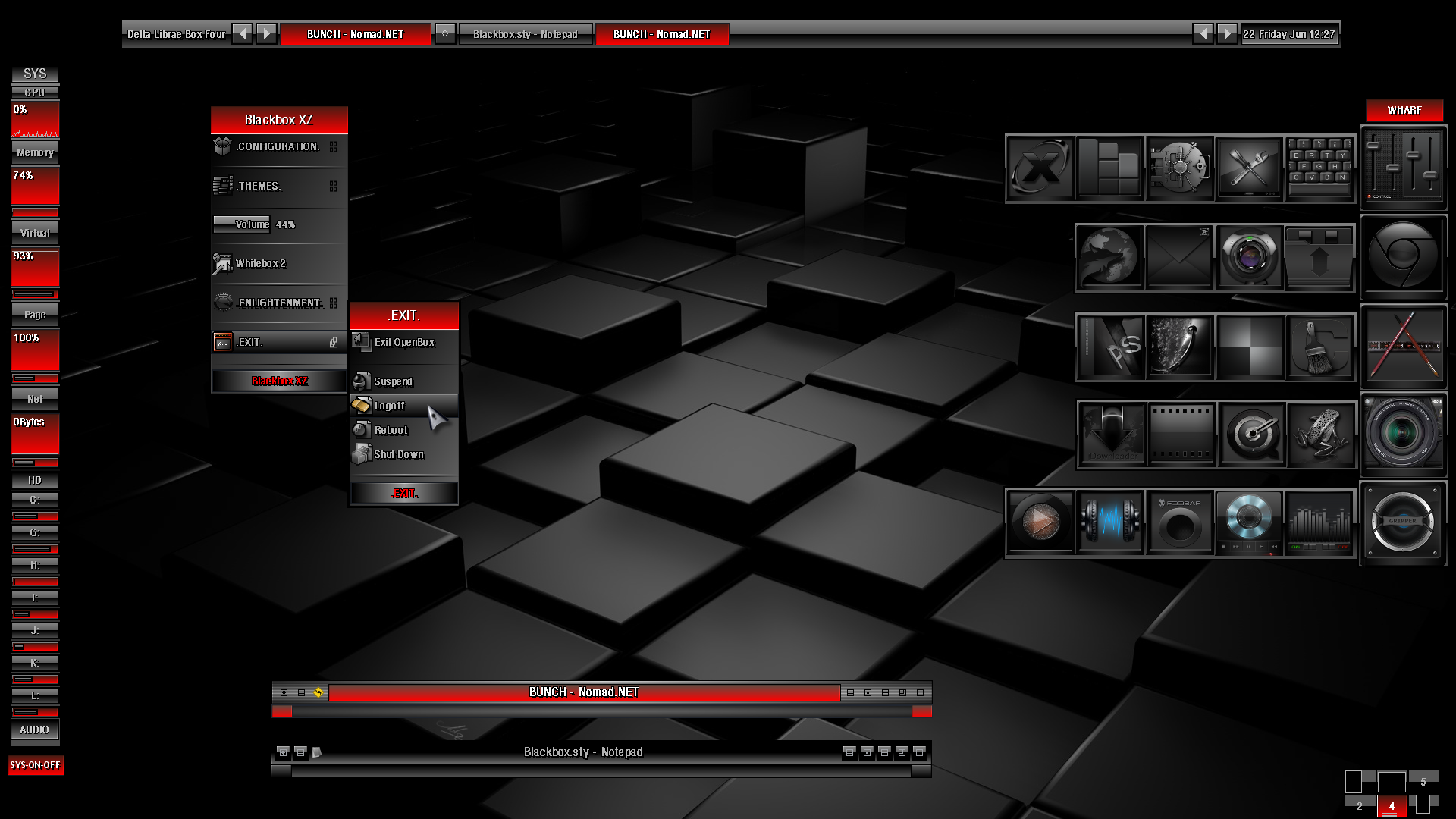The image size is (1456, 819).
Task: Launch CCleaner brush icon
Action: 1319,347
